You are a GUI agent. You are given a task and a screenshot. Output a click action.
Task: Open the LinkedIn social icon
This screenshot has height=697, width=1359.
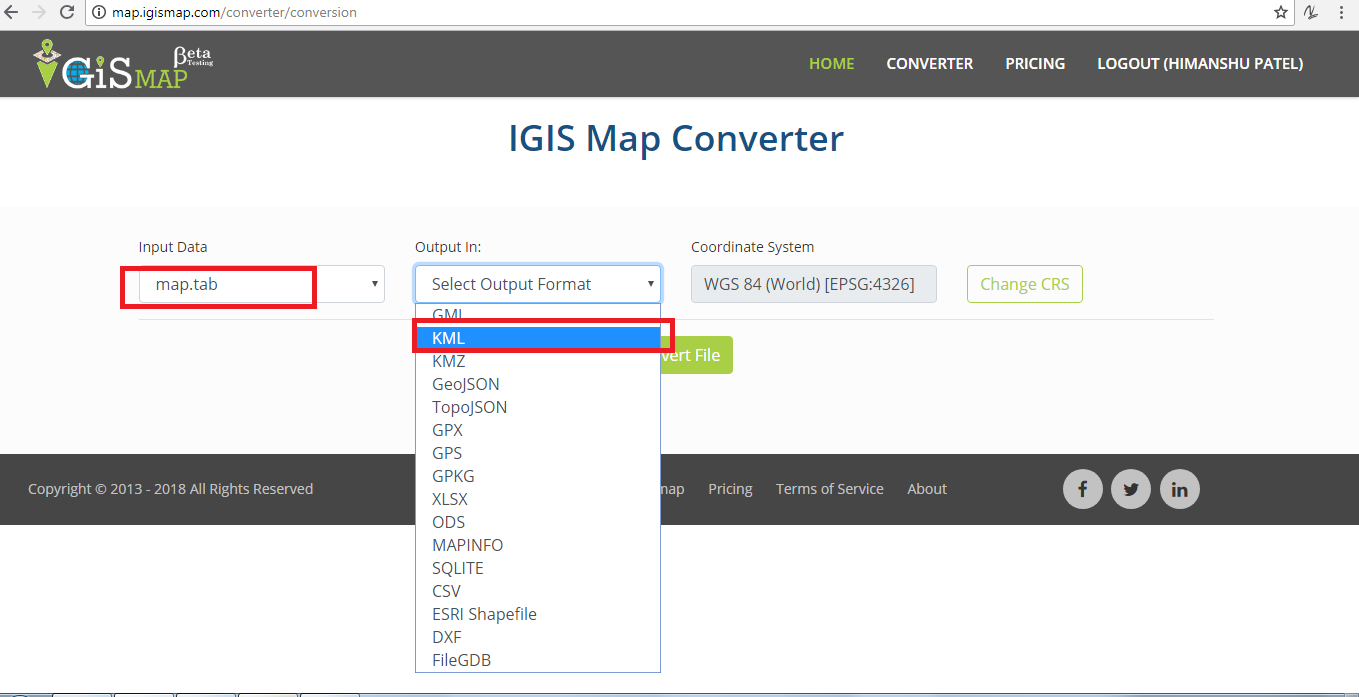(x=1180, y=489)
